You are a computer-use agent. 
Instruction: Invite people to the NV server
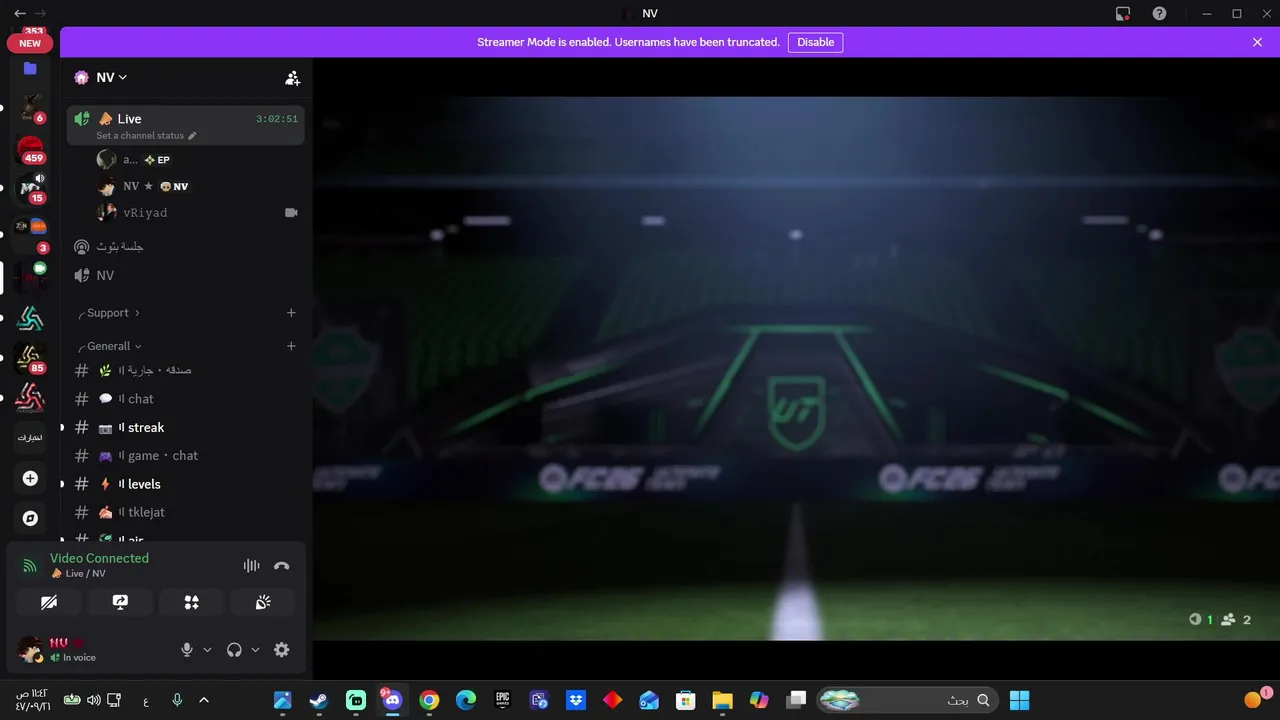(292, 77)
